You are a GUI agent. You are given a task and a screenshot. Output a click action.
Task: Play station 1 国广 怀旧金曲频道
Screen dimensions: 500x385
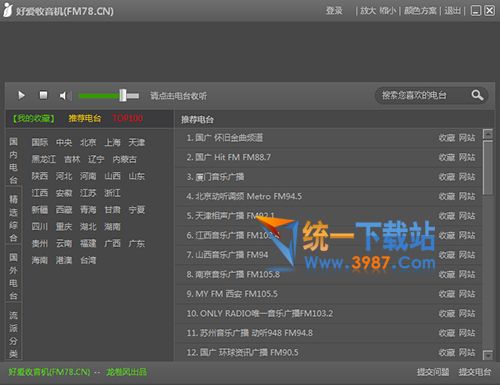225,138
